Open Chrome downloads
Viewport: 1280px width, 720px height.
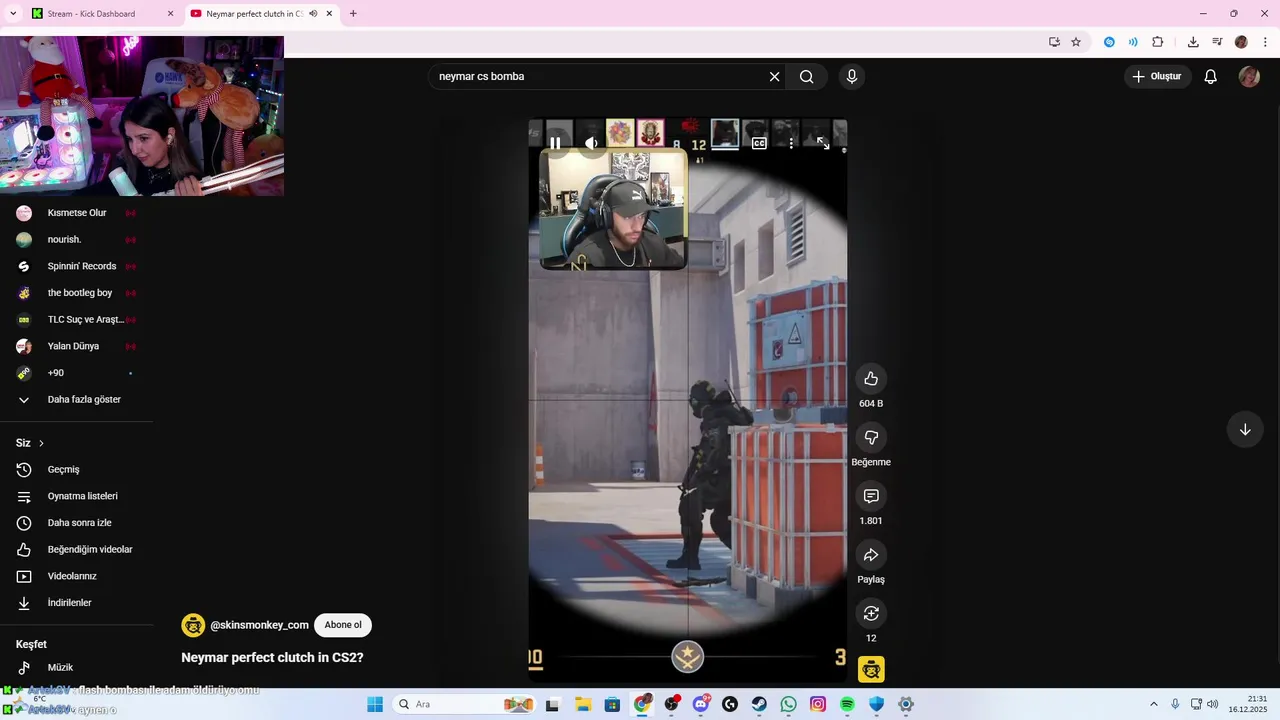[x=1193, y=42]
